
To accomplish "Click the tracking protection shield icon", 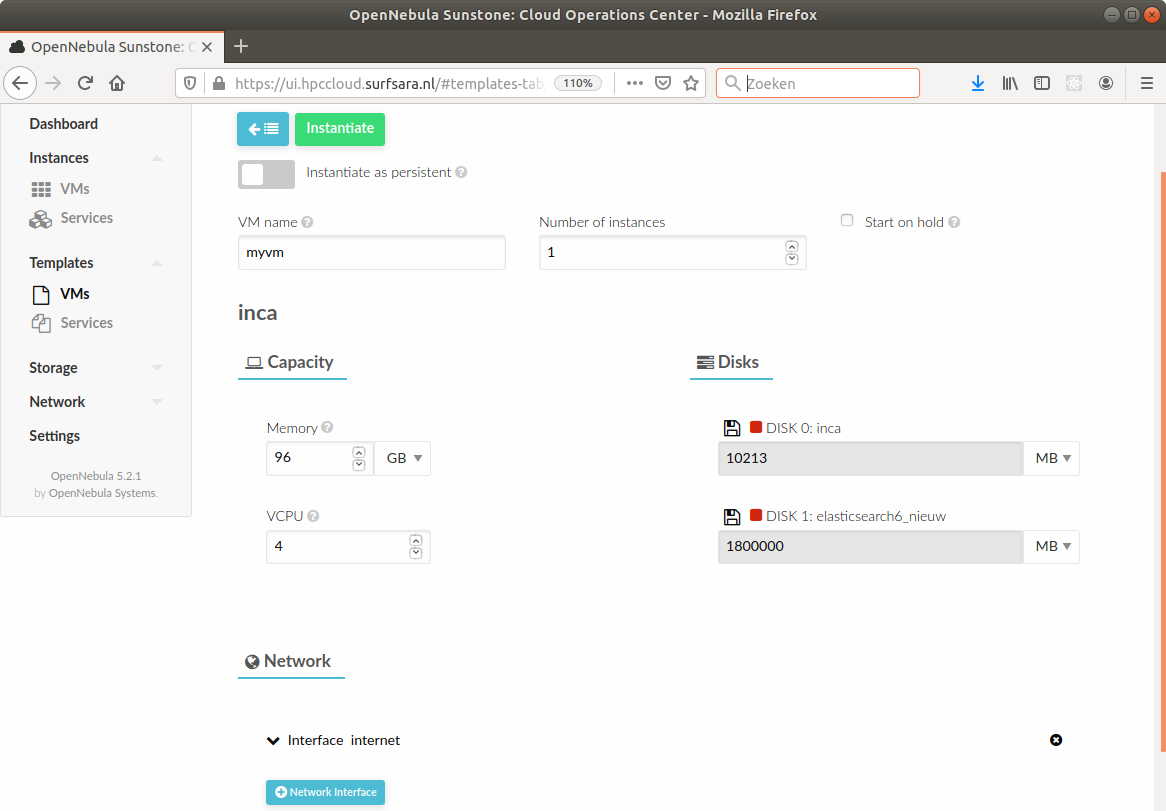I will 190,83.
